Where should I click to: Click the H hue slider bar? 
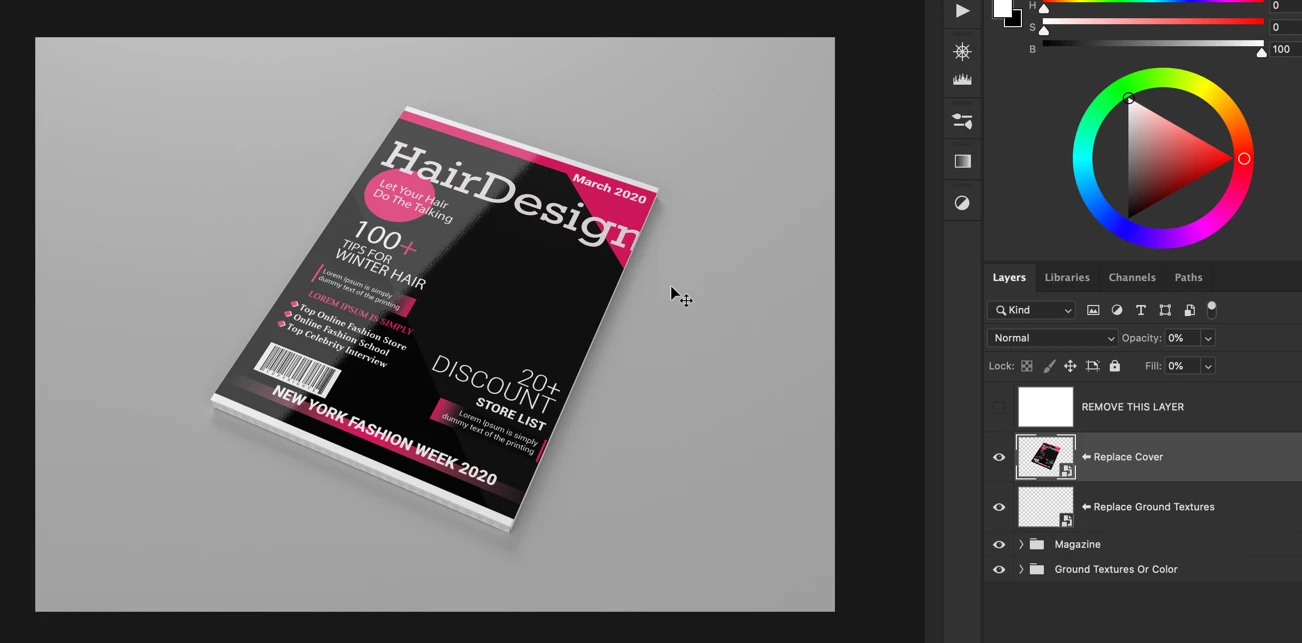[x=1153, y=1]
